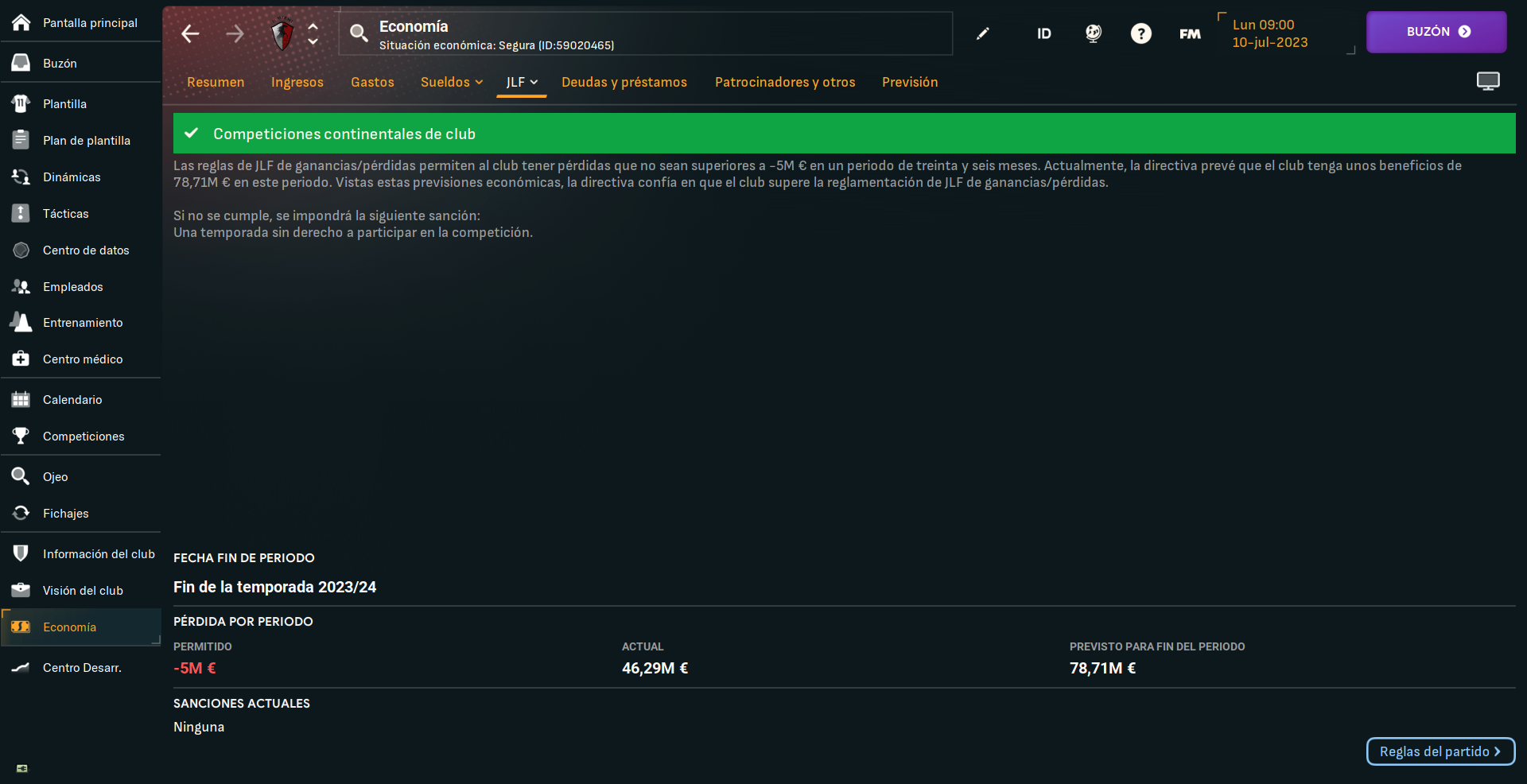Click the monitor display icon
The width and height of the screenshot is (1527, 784).
(1487, 81)
